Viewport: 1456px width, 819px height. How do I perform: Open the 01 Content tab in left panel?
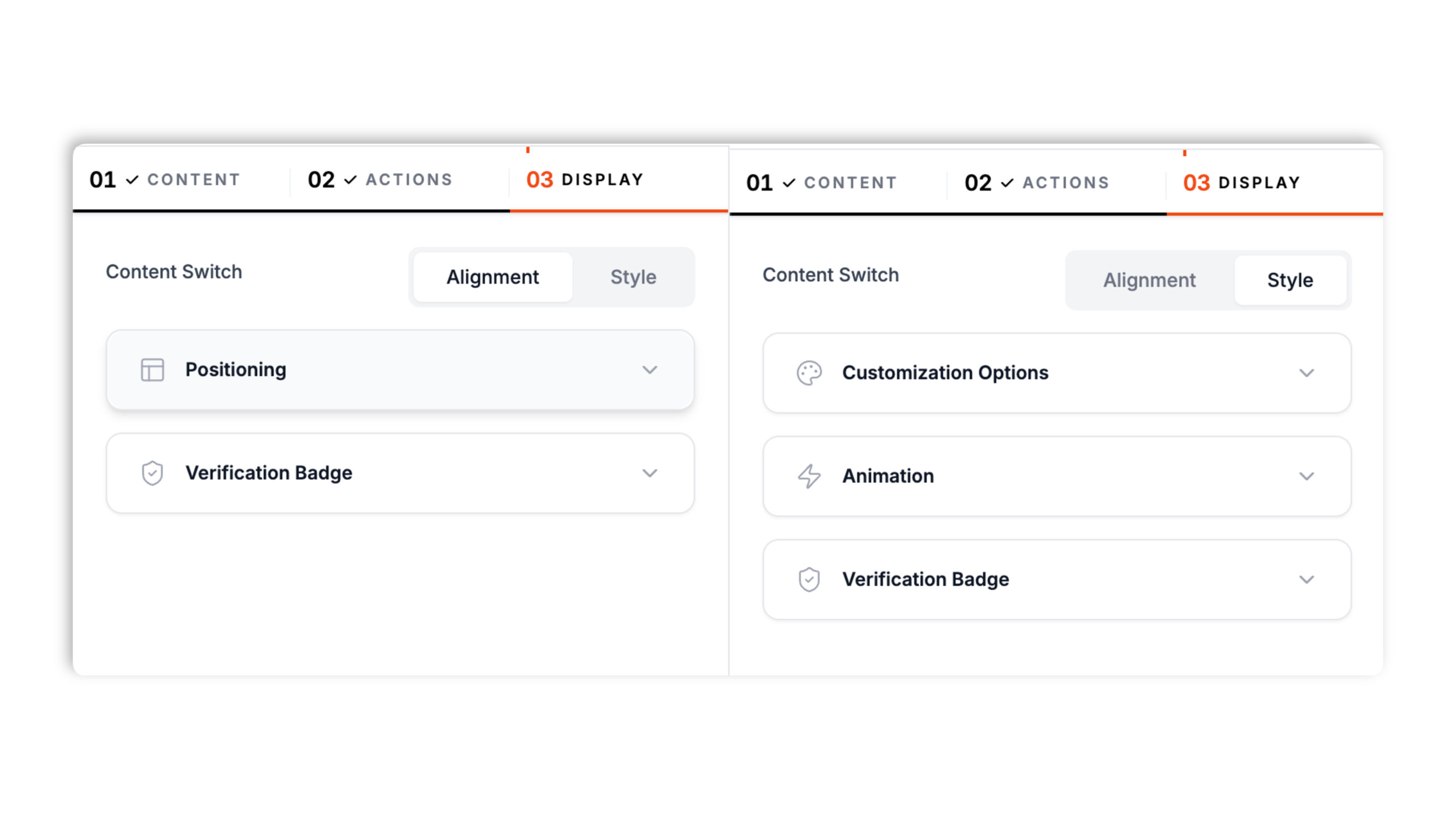[x=181, y=180]
